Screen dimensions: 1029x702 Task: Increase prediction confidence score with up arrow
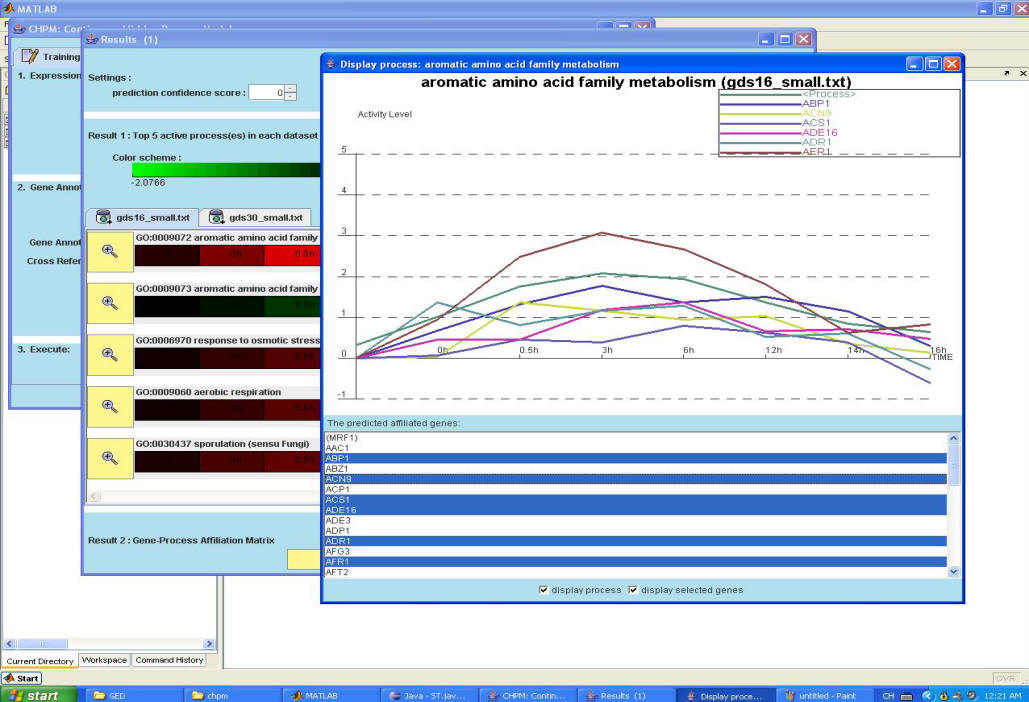(x=290, y=88)
